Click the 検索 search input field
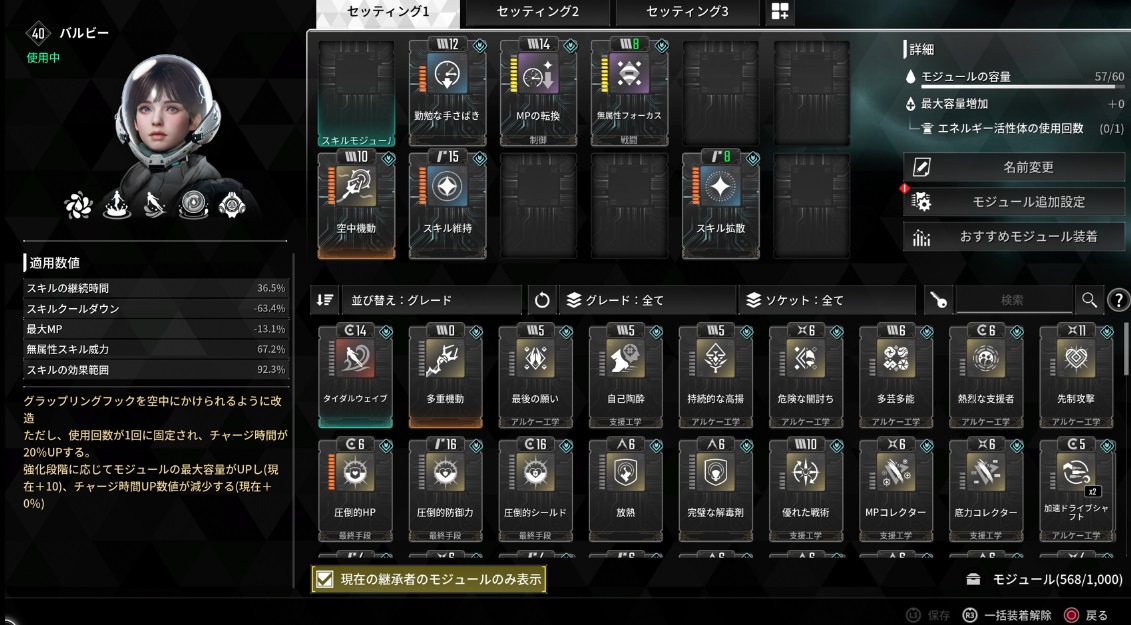Screen dimensions: 1131x625 click(x=1013, y=300)
